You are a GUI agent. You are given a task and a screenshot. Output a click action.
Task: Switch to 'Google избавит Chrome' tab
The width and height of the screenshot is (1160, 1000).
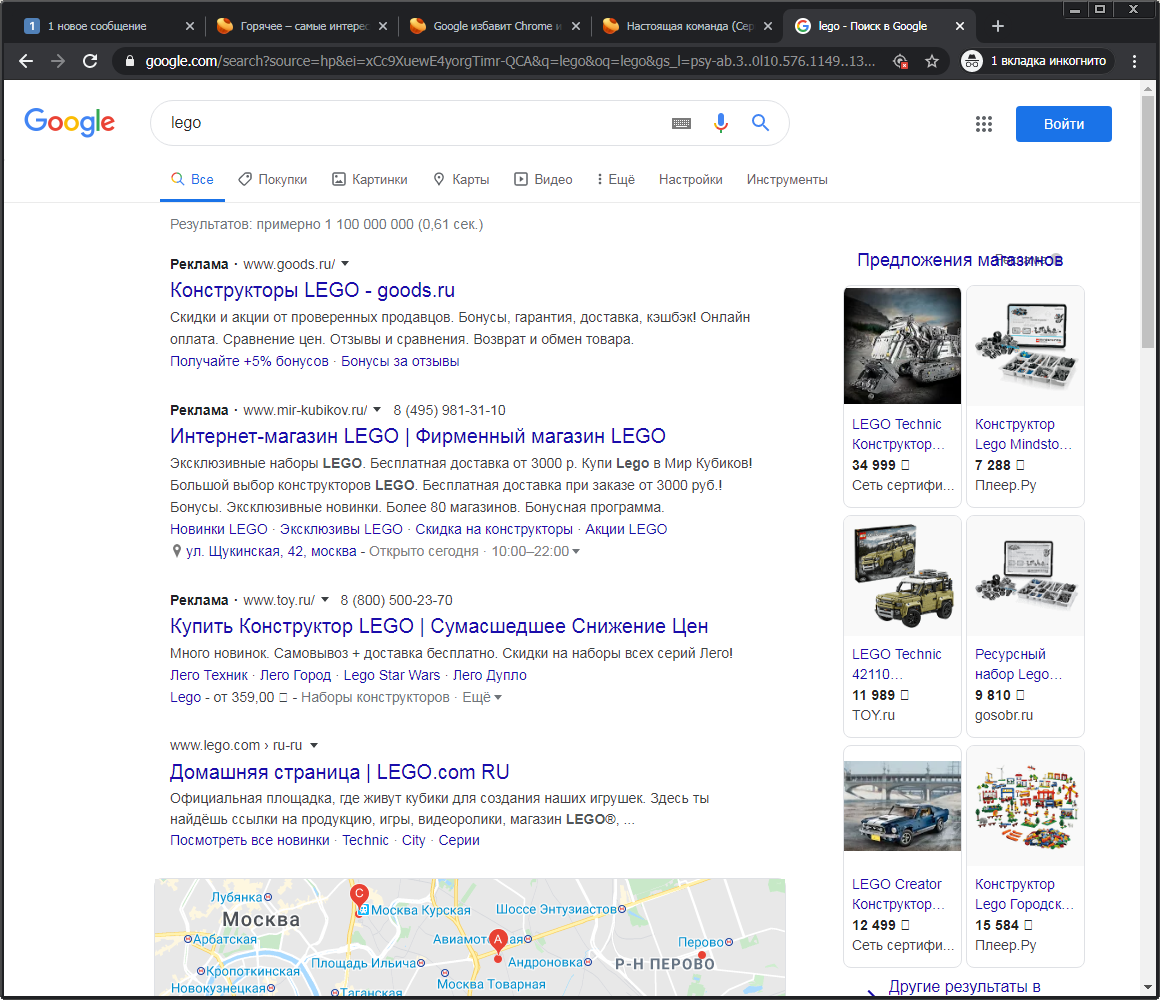pyautogui.click(x=493, y=26)
